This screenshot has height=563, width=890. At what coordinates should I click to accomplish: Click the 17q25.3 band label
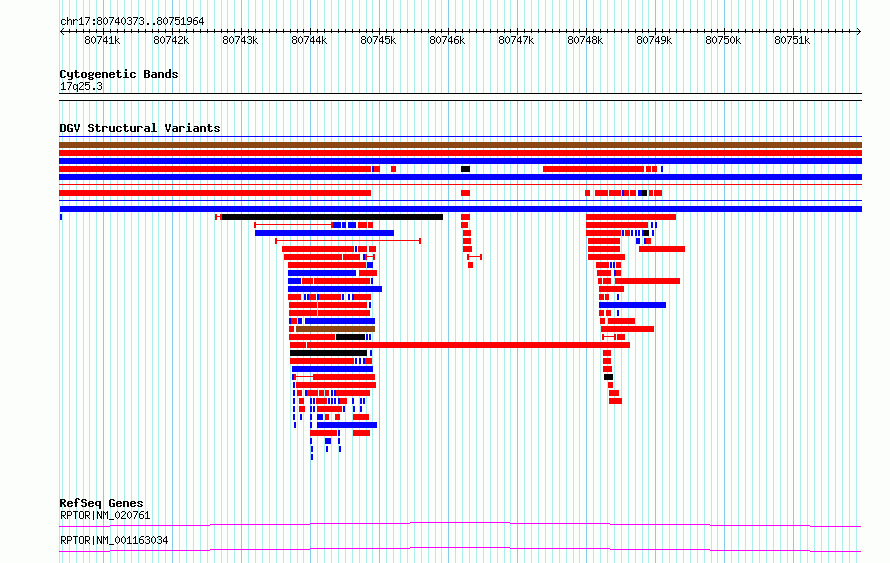(81, 87)
